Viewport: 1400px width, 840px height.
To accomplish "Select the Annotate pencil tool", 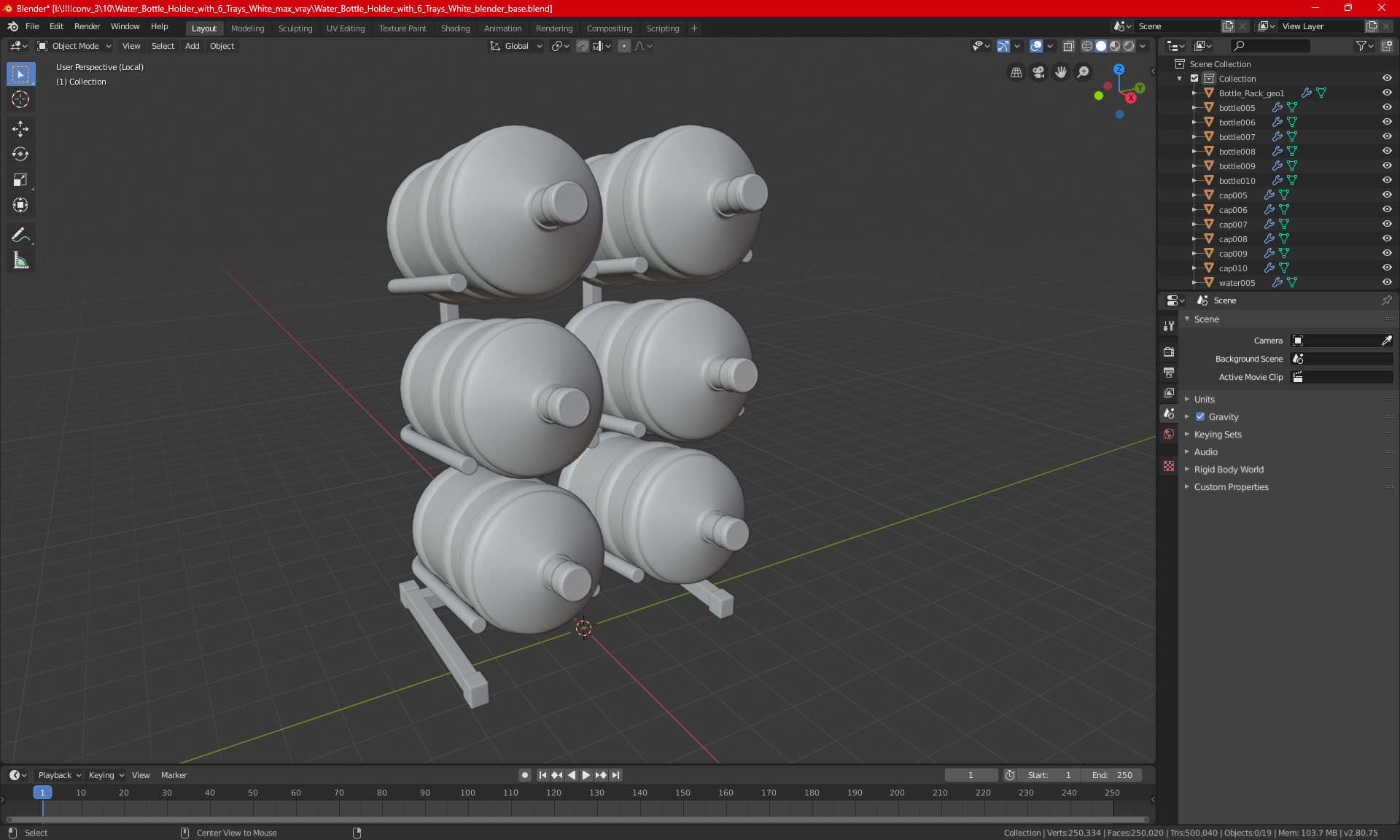I will click(20, 235).
